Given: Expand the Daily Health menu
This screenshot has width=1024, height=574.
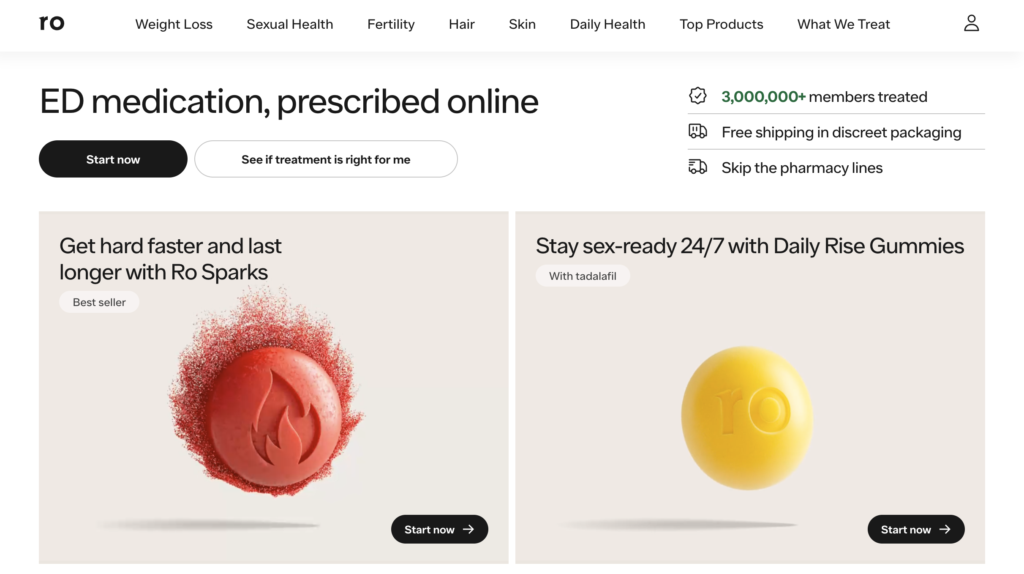Looking at the screenshot, I should [x=607, y=24].
